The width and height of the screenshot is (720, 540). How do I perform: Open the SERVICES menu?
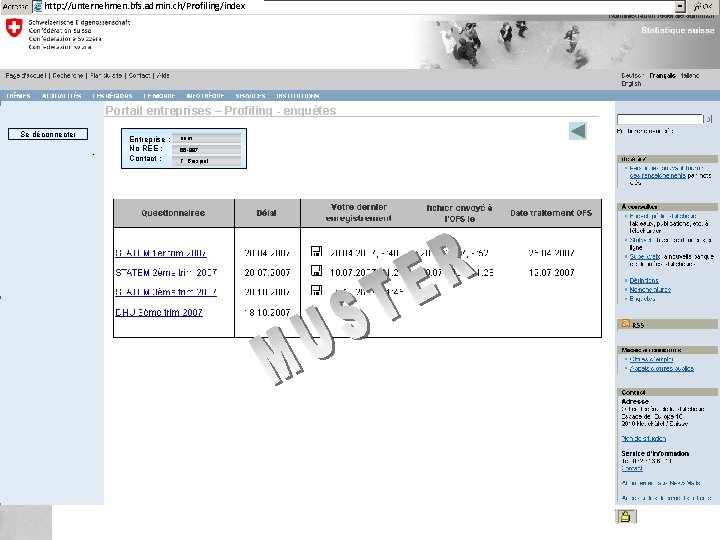pos(250,96)
